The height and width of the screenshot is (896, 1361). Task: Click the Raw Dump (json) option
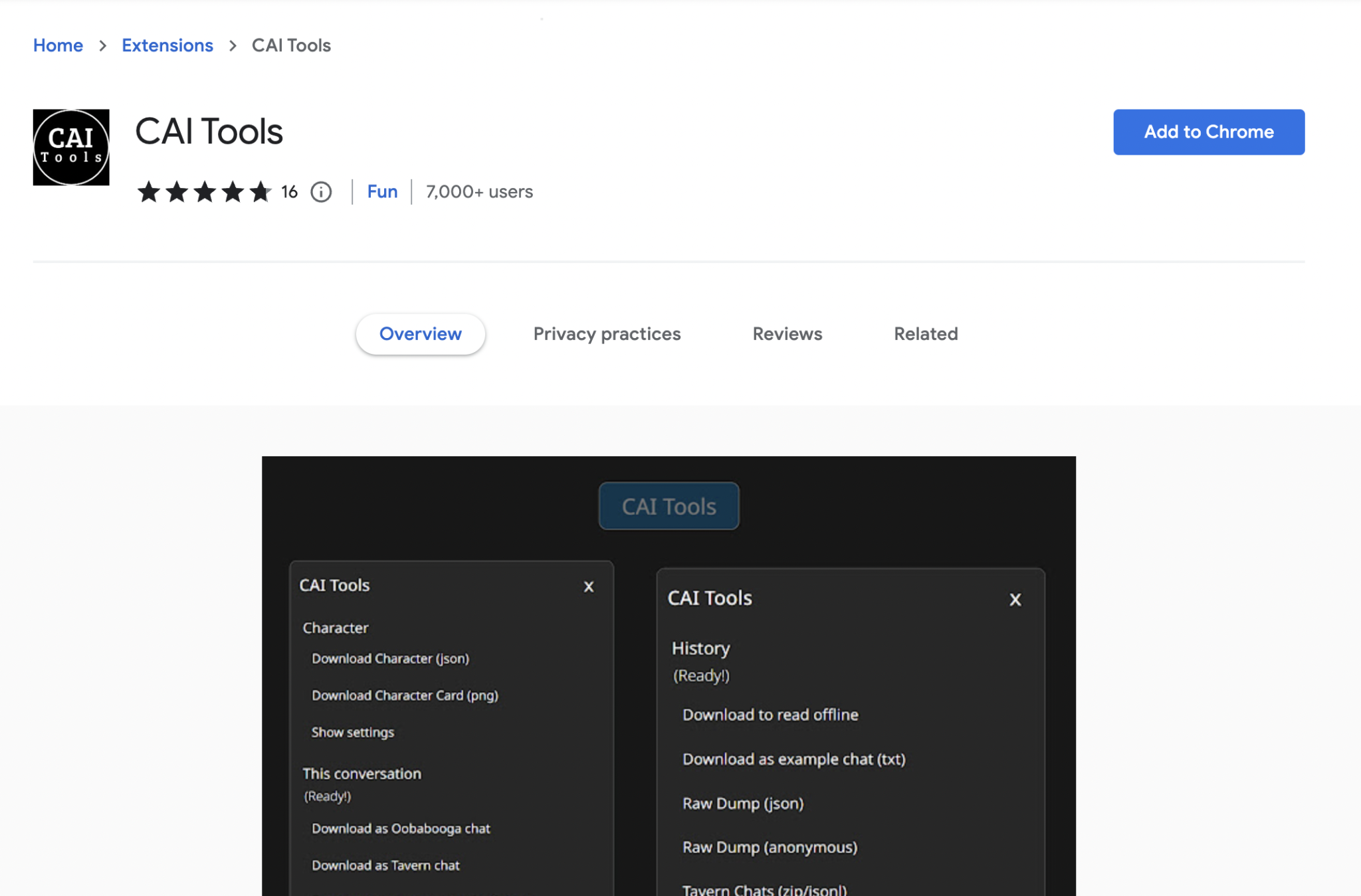tap(742, 803)
